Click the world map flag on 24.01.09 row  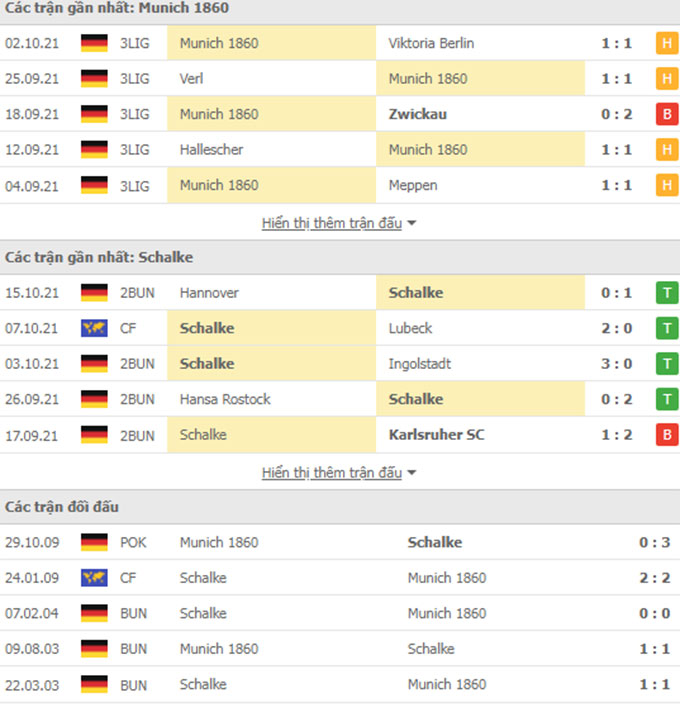click(x=94, y=578)
